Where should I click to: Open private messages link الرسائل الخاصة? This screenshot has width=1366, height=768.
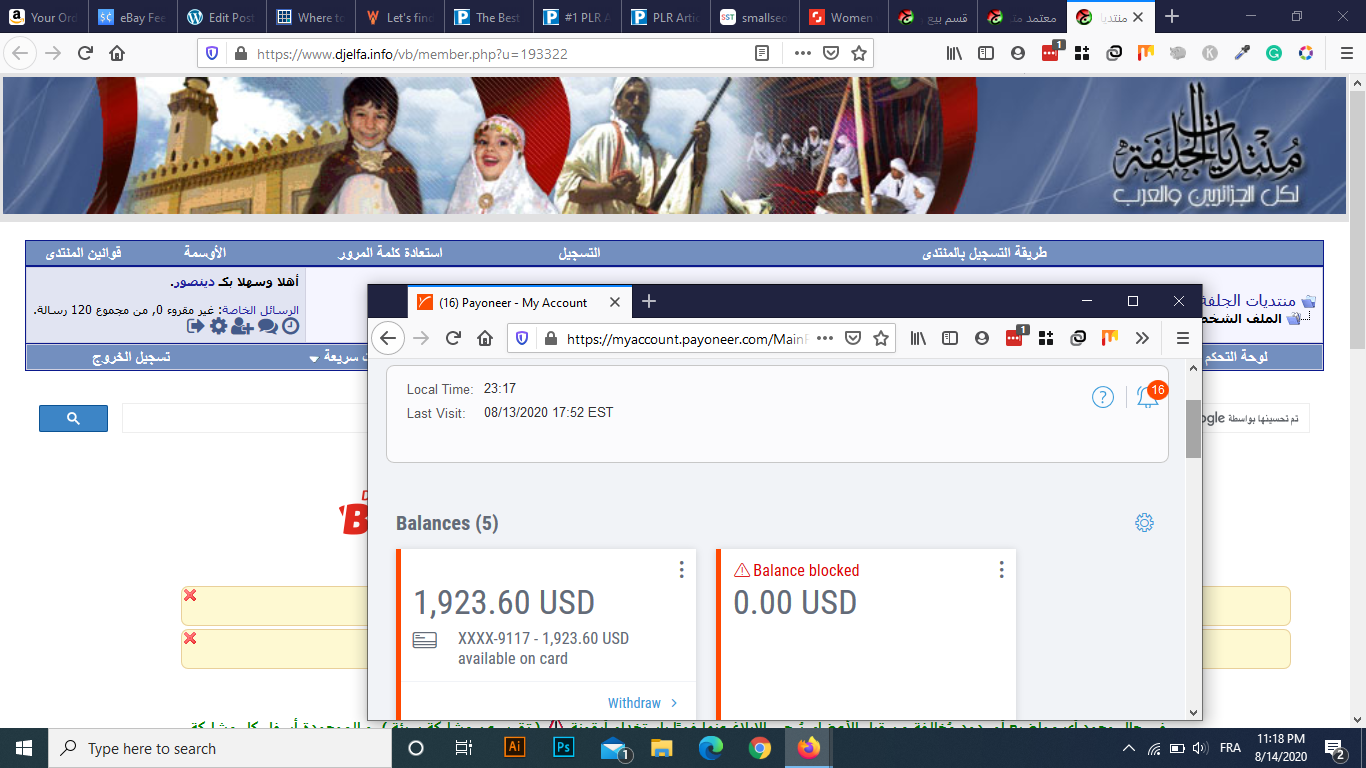coord(258,310)
